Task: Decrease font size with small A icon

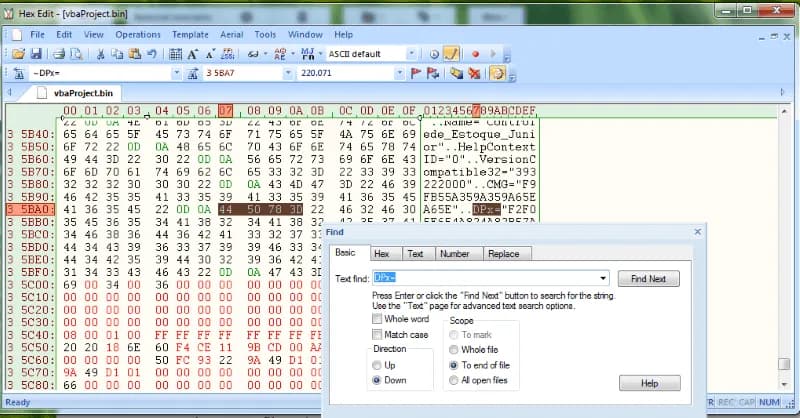Action: click(x=210, y=54)
